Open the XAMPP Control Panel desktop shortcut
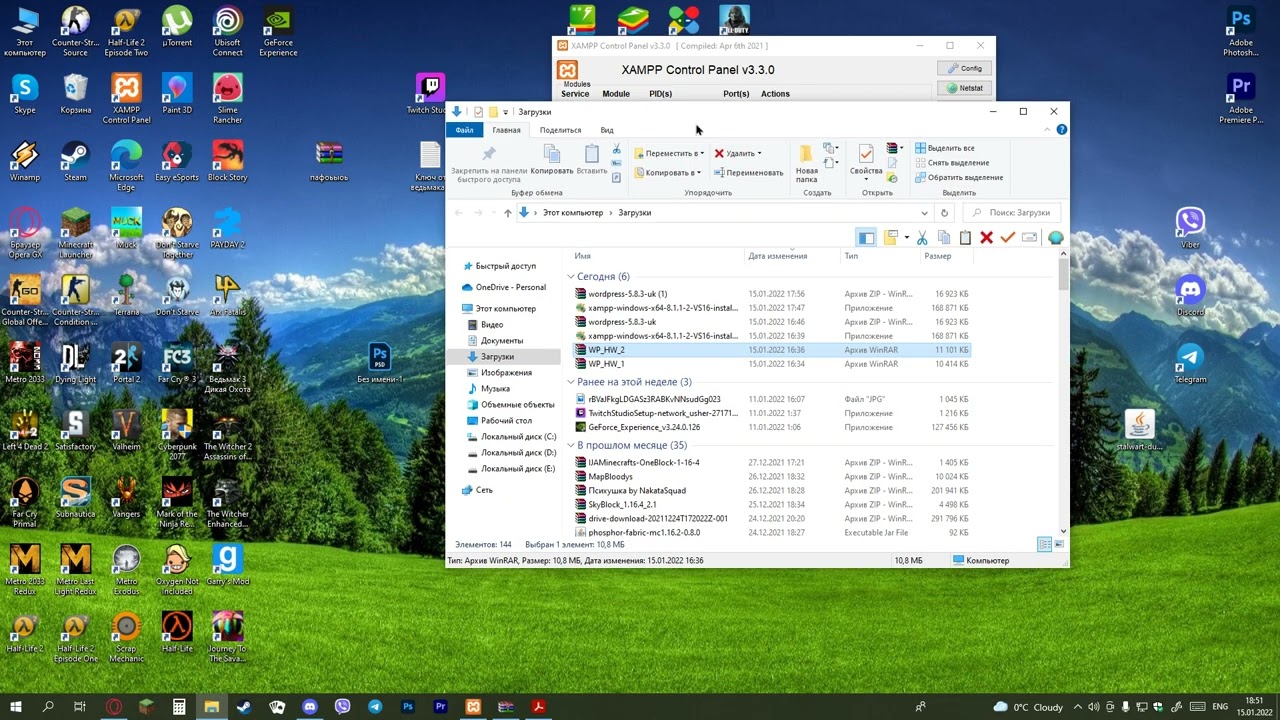 pos(126,98)
